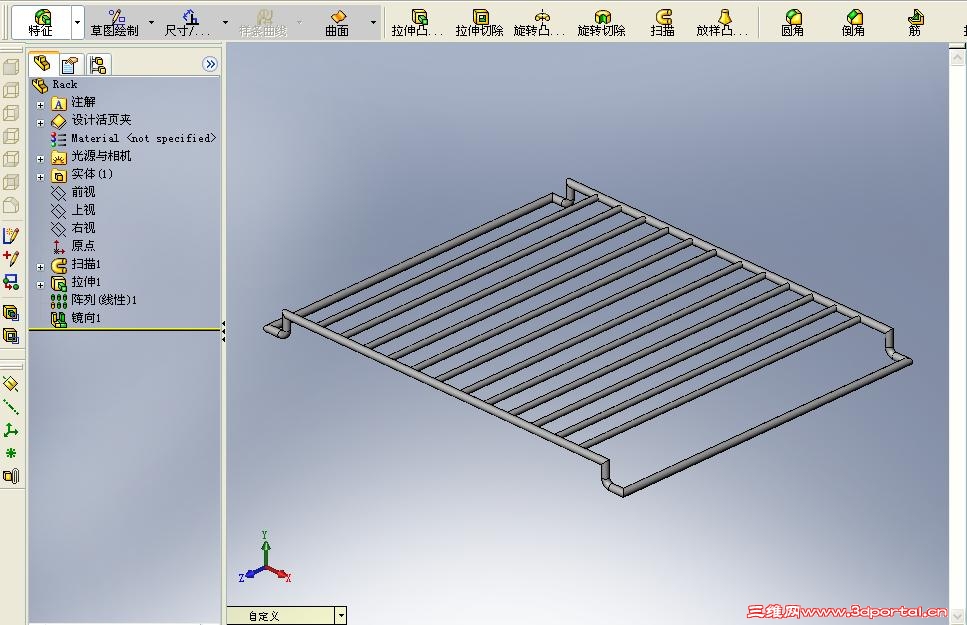Screen dimensions: 967x625
Task: Open dropdown arrow next to 特征
Action: [78, 23]
